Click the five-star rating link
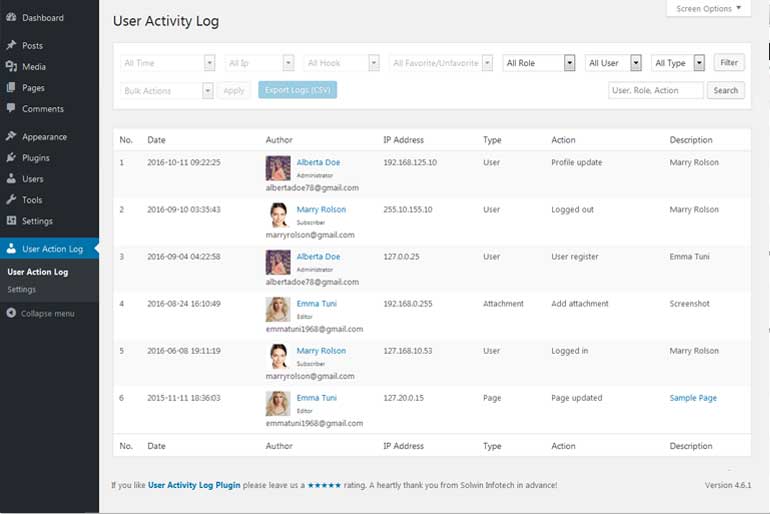Screen dimensions: 770x514 324,485
